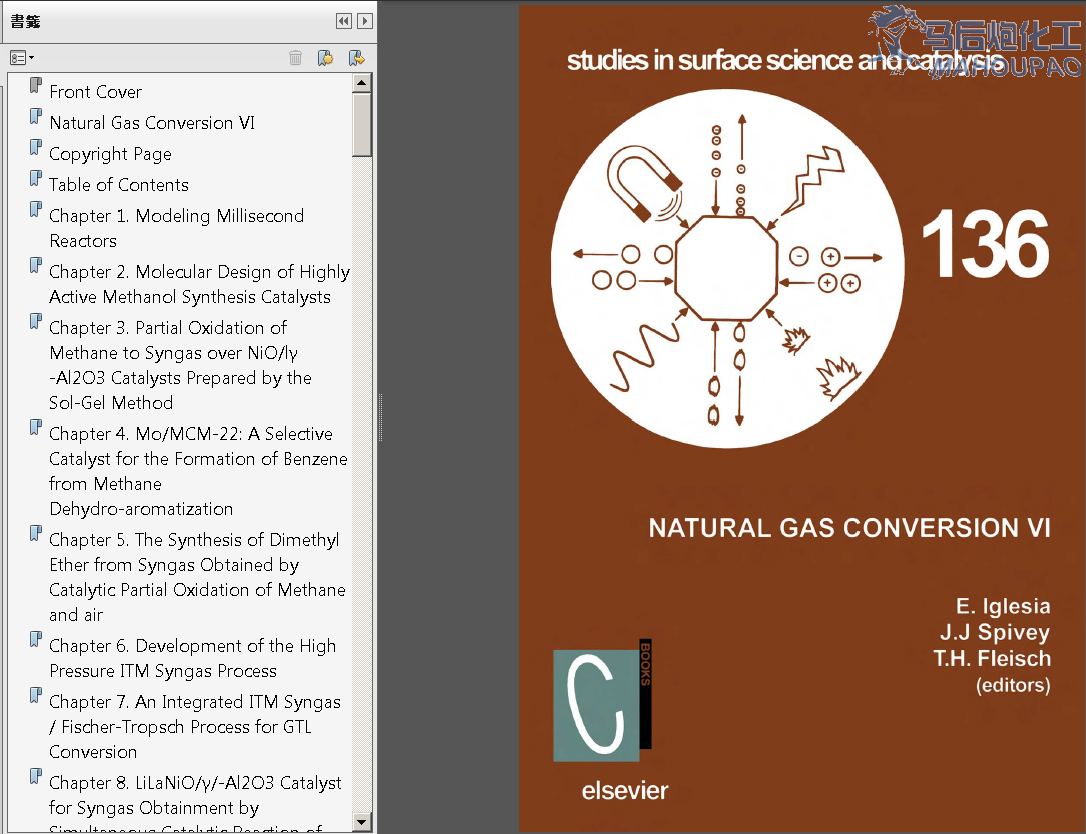Click the bookmark icon beside Front Cover
Image resolution: width=1086 pixels, height=834 pixels.
36,85
